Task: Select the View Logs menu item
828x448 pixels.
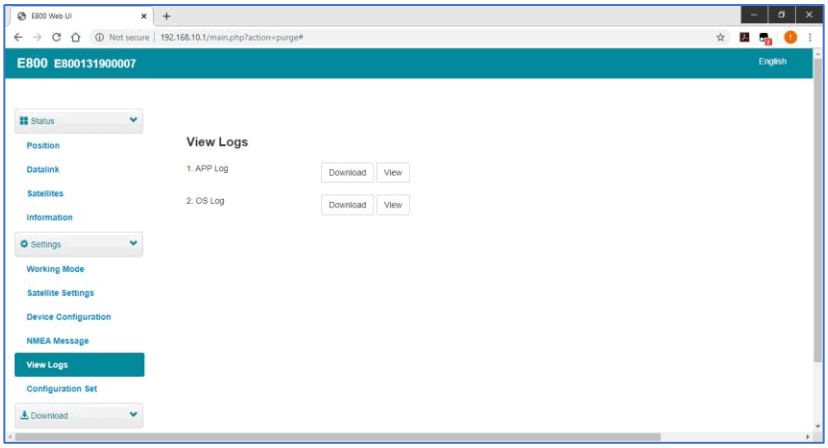Action: point(79,365)
